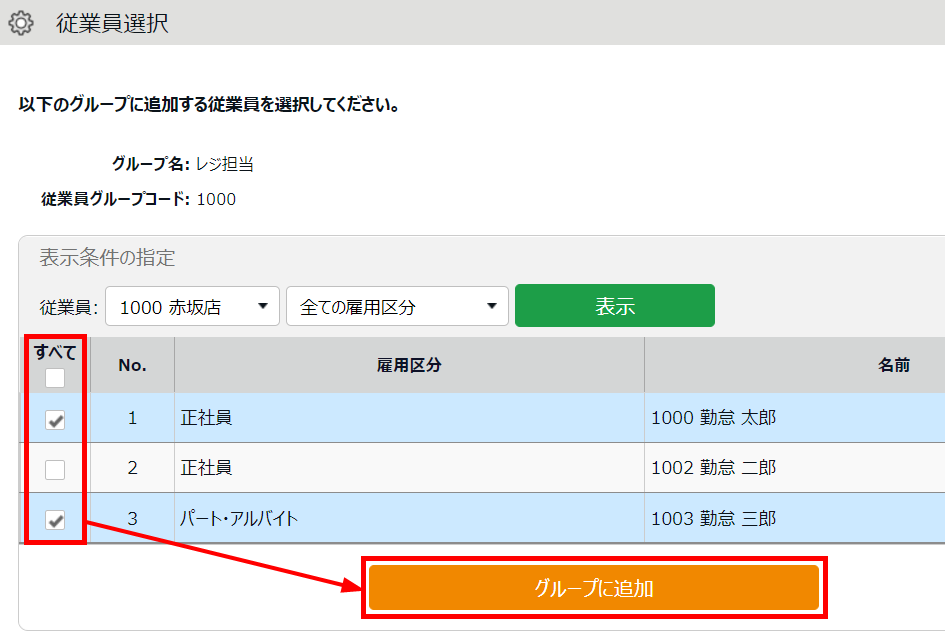Click the 雇用区分 column header
Screen dimensions: 945x642
point(409,365)
